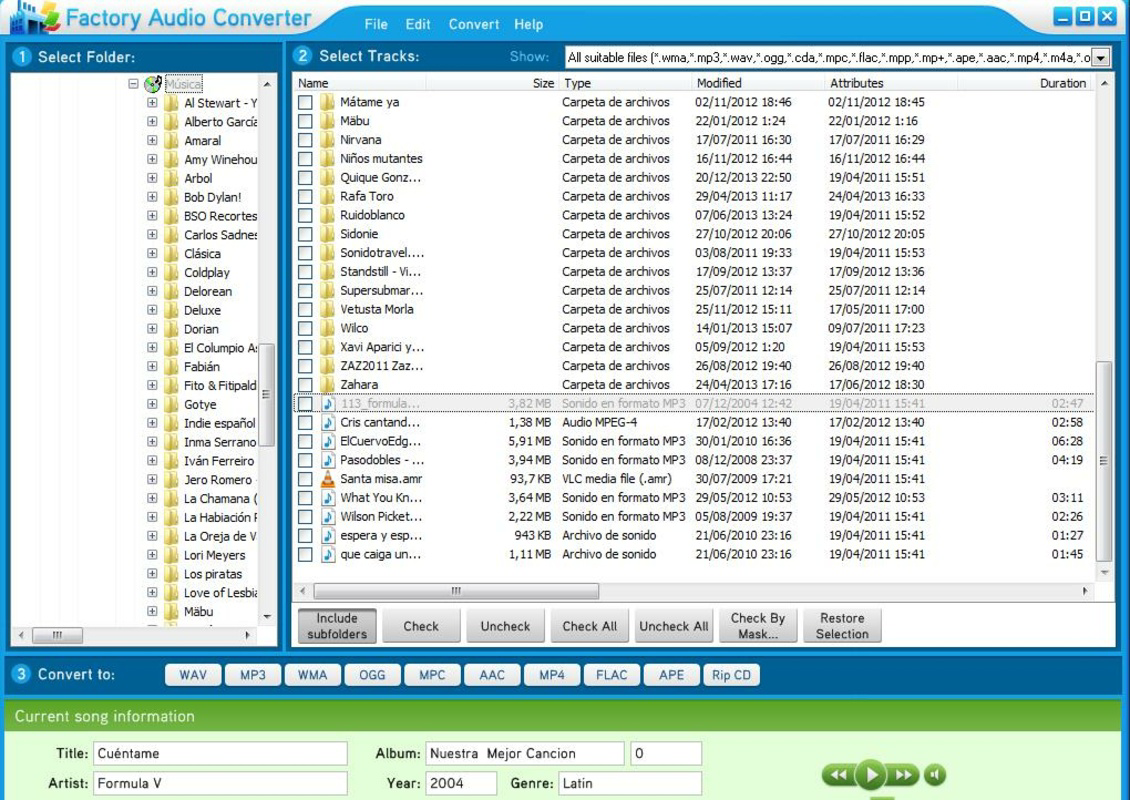Expand the Clásica folder node
This screenshot has height=800, width=1130.
click(x=152, y=253)
